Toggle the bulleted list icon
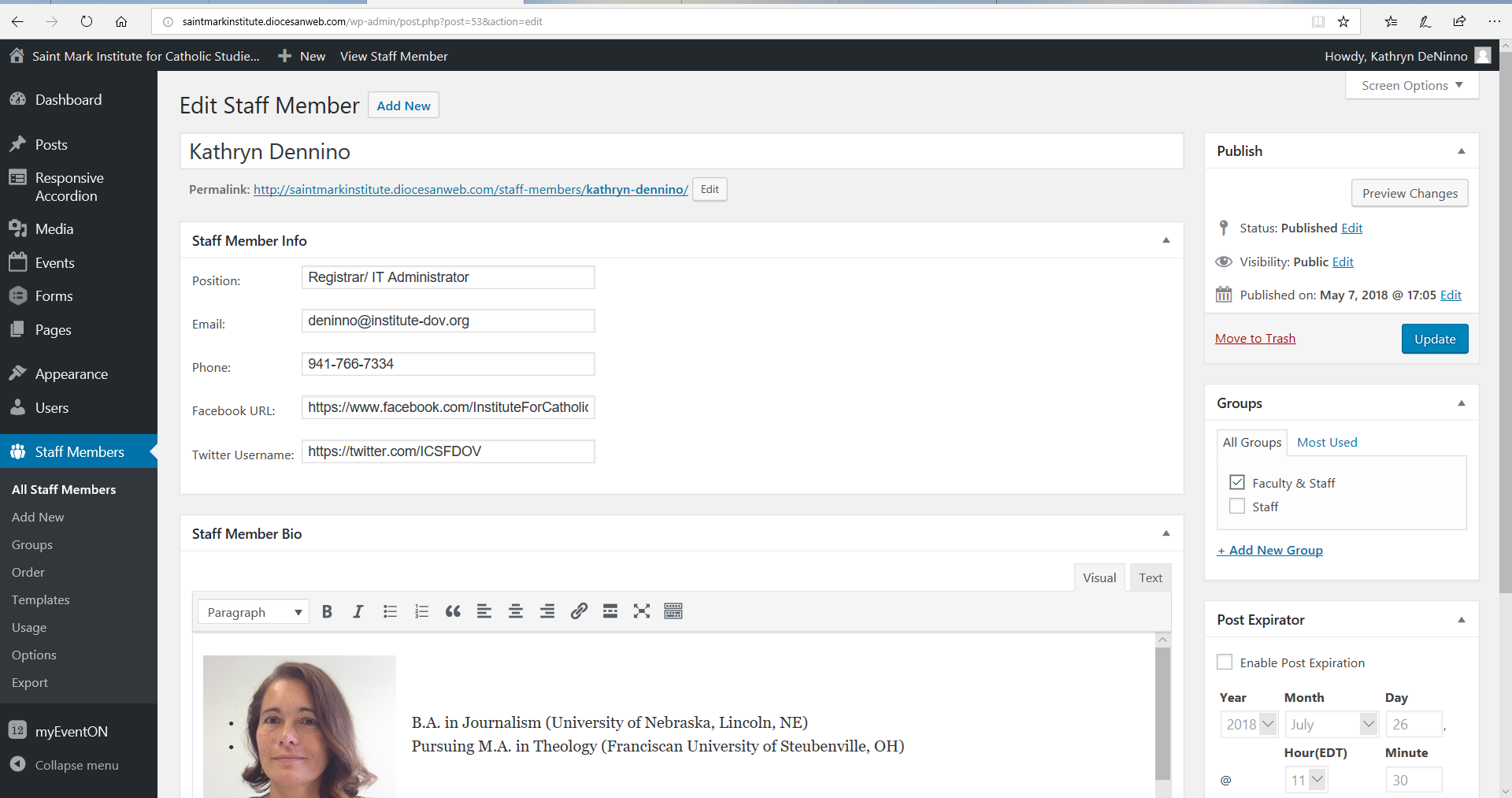1512x798 pixels. click(x=390, y=611)
